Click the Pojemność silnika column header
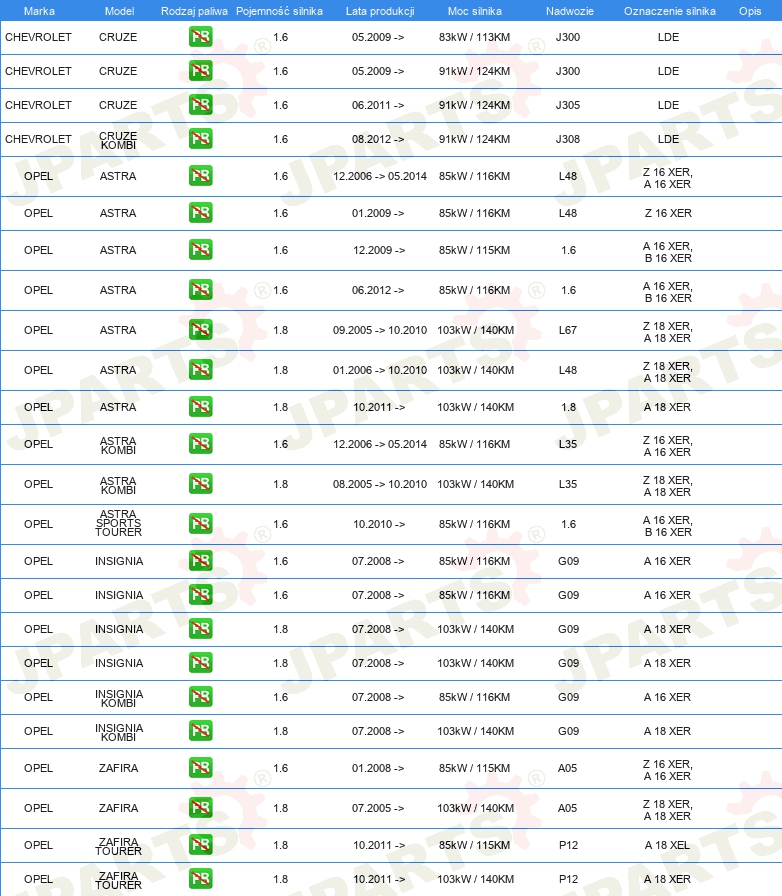The image size is (782, 896). pyautogui.click(x=280, y=11)
